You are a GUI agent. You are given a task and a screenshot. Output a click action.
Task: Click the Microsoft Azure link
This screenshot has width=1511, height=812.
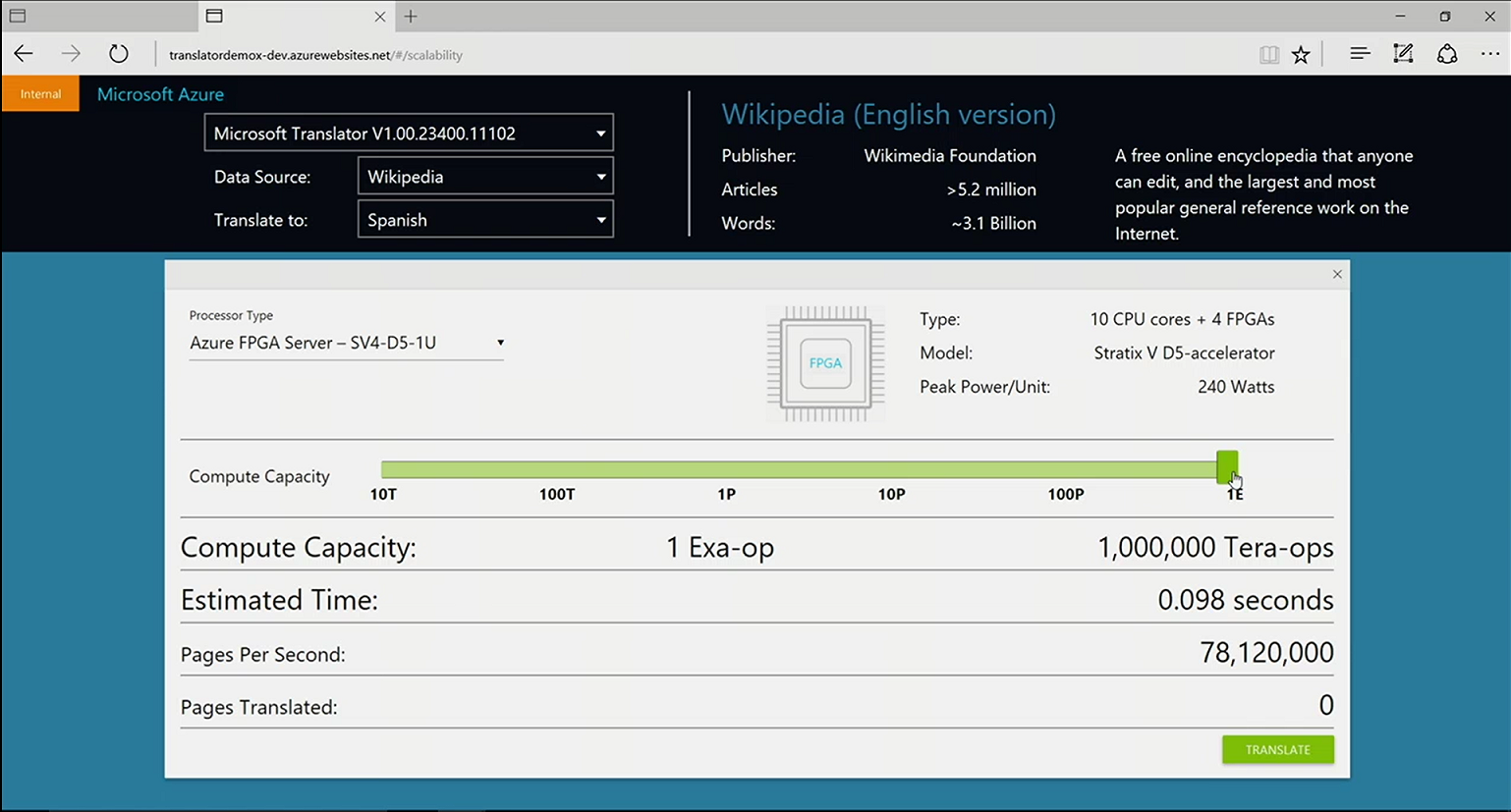point(160,94)
